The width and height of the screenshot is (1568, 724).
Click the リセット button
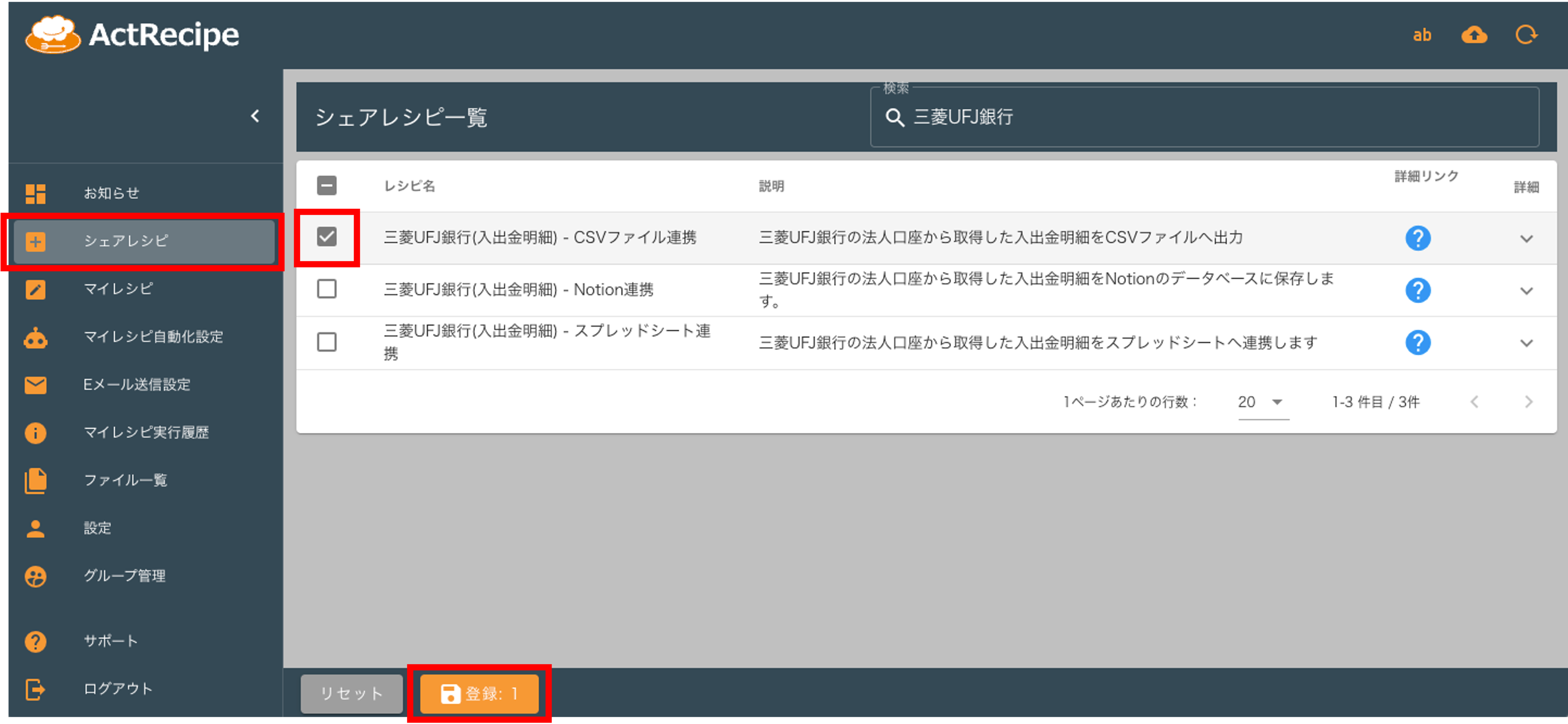(x=351, y=693)
